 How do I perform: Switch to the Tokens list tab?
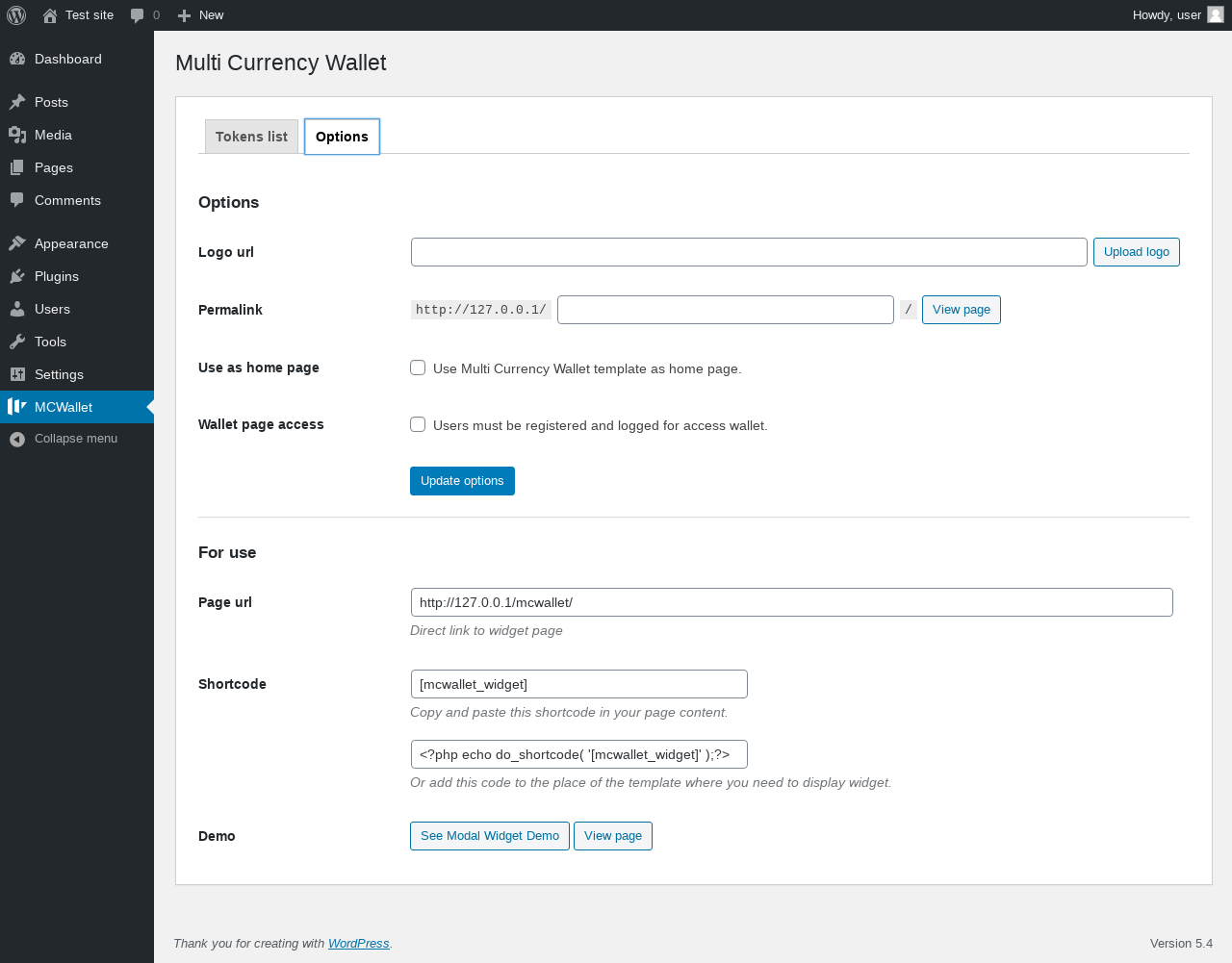click(x=251, y=137)
